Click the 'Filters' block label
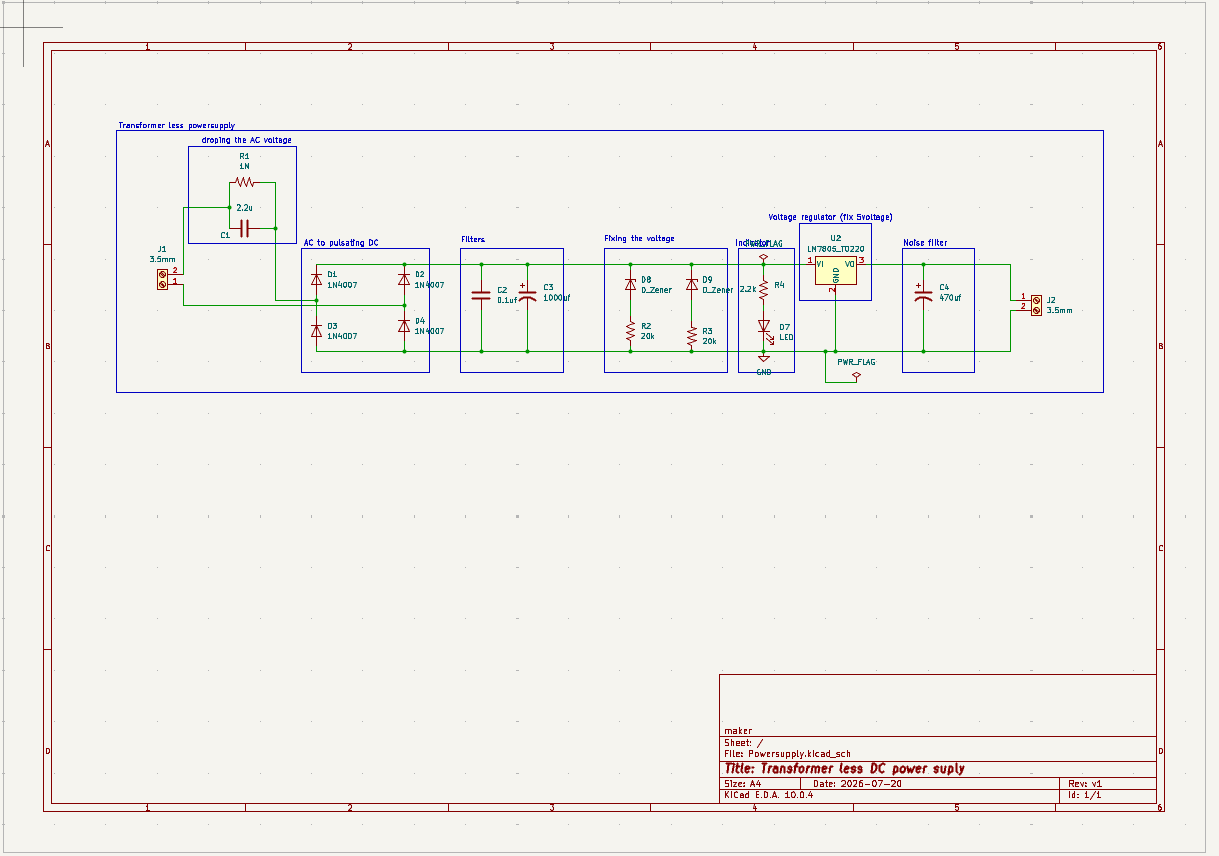Image resolution: width=1219 pixels, height=856 pixels. (473, 240)
